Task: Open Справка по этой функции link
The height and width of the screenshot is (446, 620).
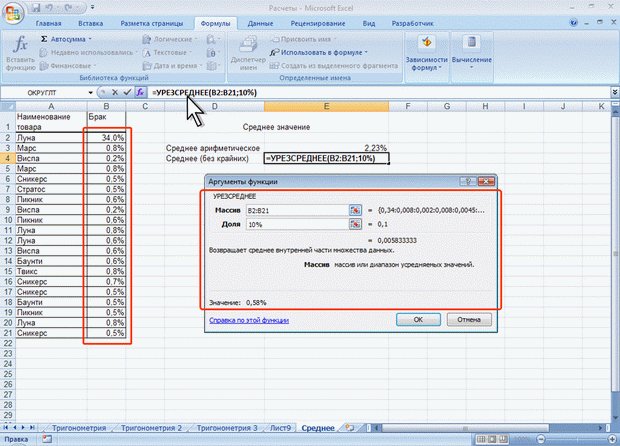Action: 249,320
